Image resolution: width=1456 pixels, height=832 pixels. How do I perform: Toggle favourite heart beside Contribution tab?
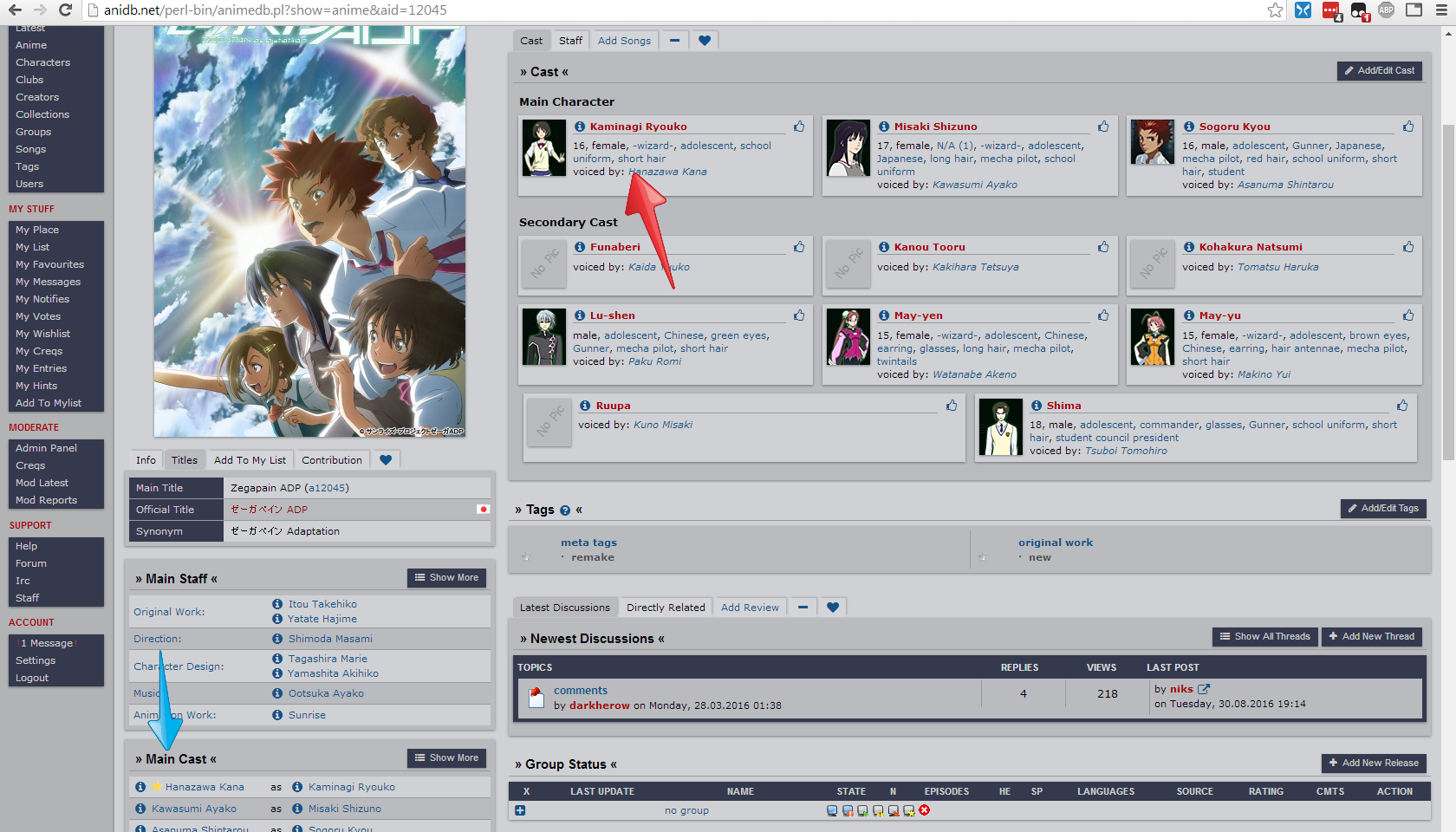coord(386,460)
